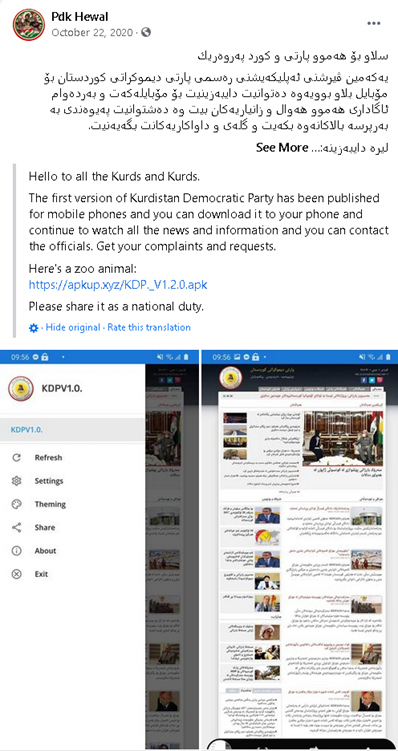The height and width of the screenshot is (751, 398).
Task: Click Instagram icon in right screenshot header
Action: [x=379, y=380]
